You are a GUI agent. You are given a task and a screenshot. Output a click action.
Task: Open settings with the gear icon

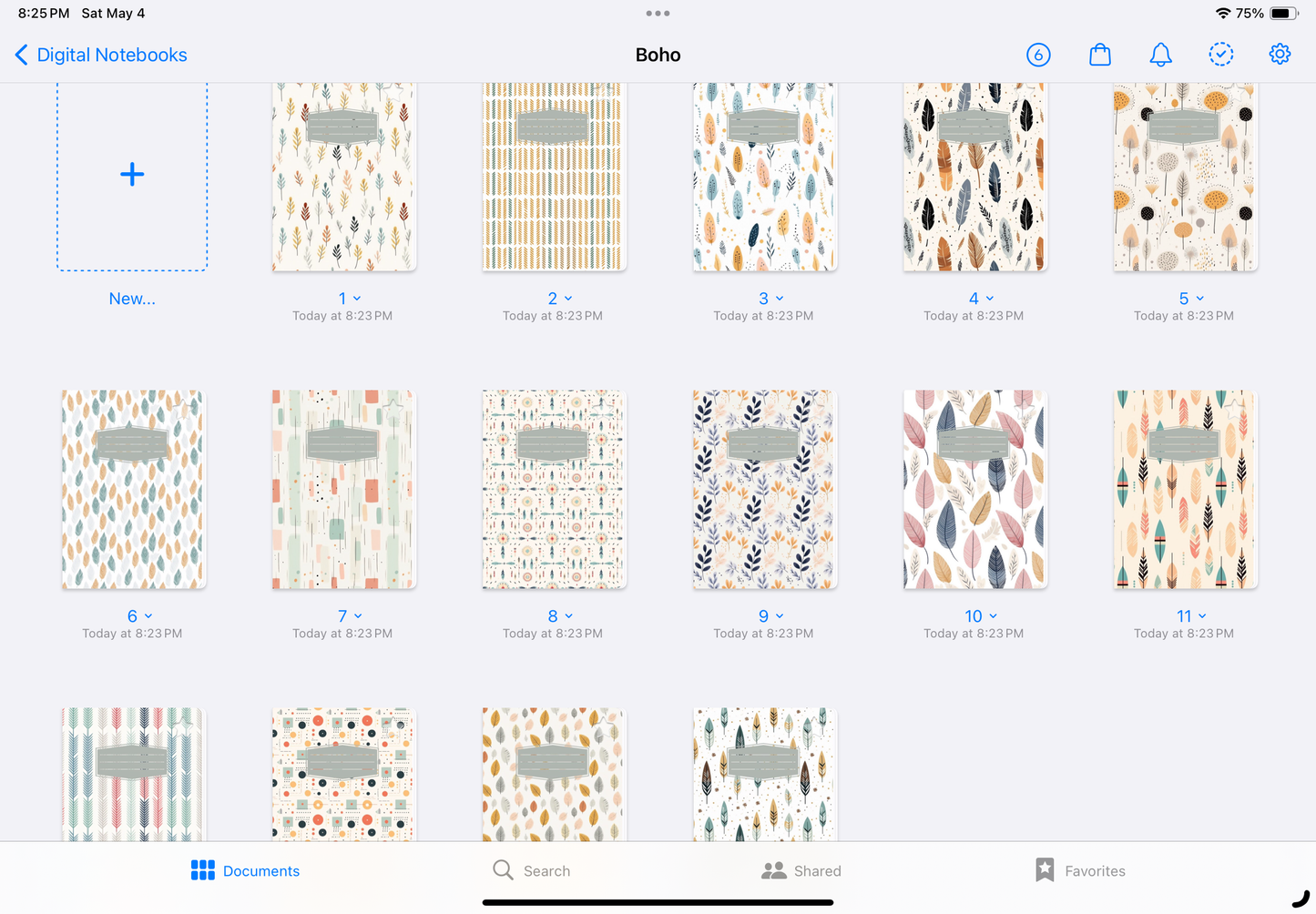pyautogui.click(x=1280, y=55)
